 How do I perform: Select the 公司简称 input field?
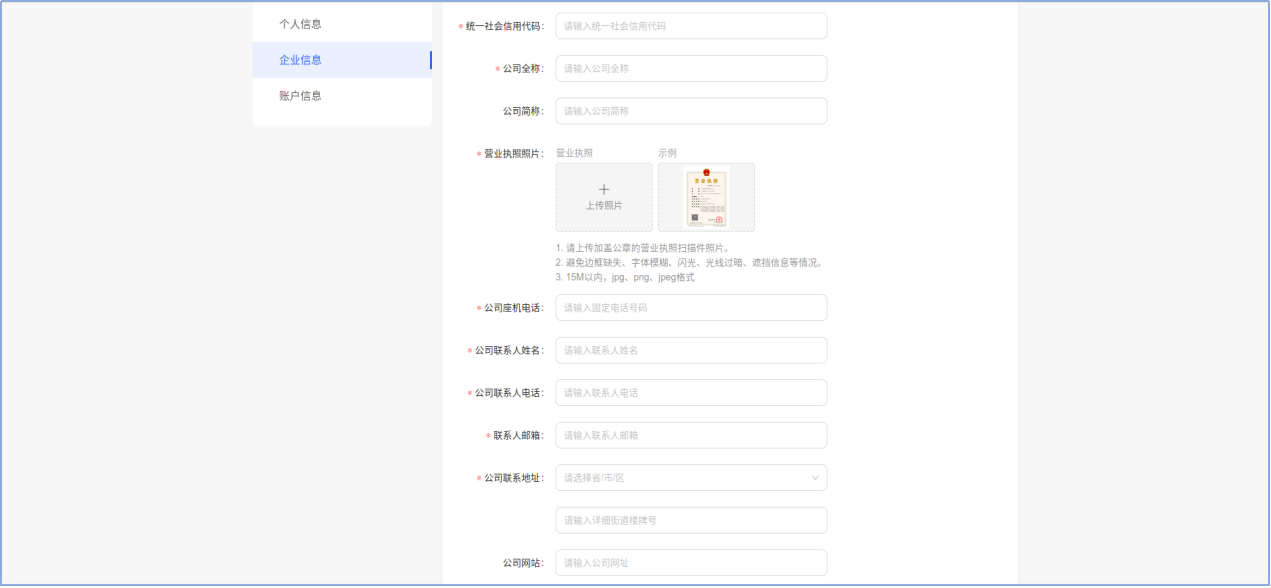[x=690, y=111]
